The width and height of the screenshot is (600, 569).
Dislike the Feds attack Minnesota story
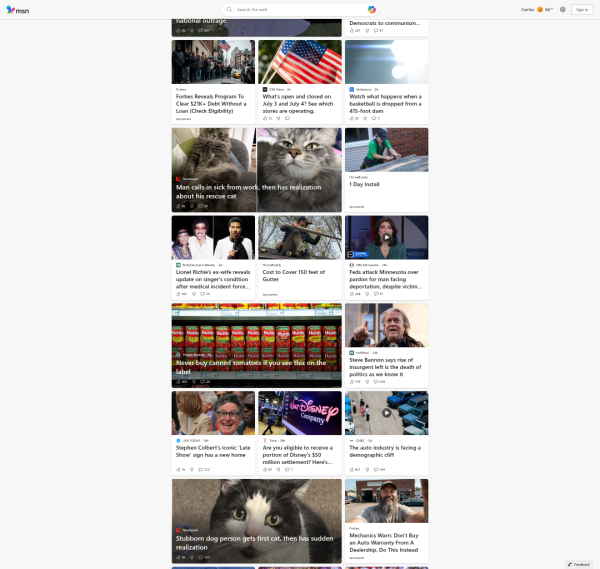pyautogui.click(x=367, y=294)
